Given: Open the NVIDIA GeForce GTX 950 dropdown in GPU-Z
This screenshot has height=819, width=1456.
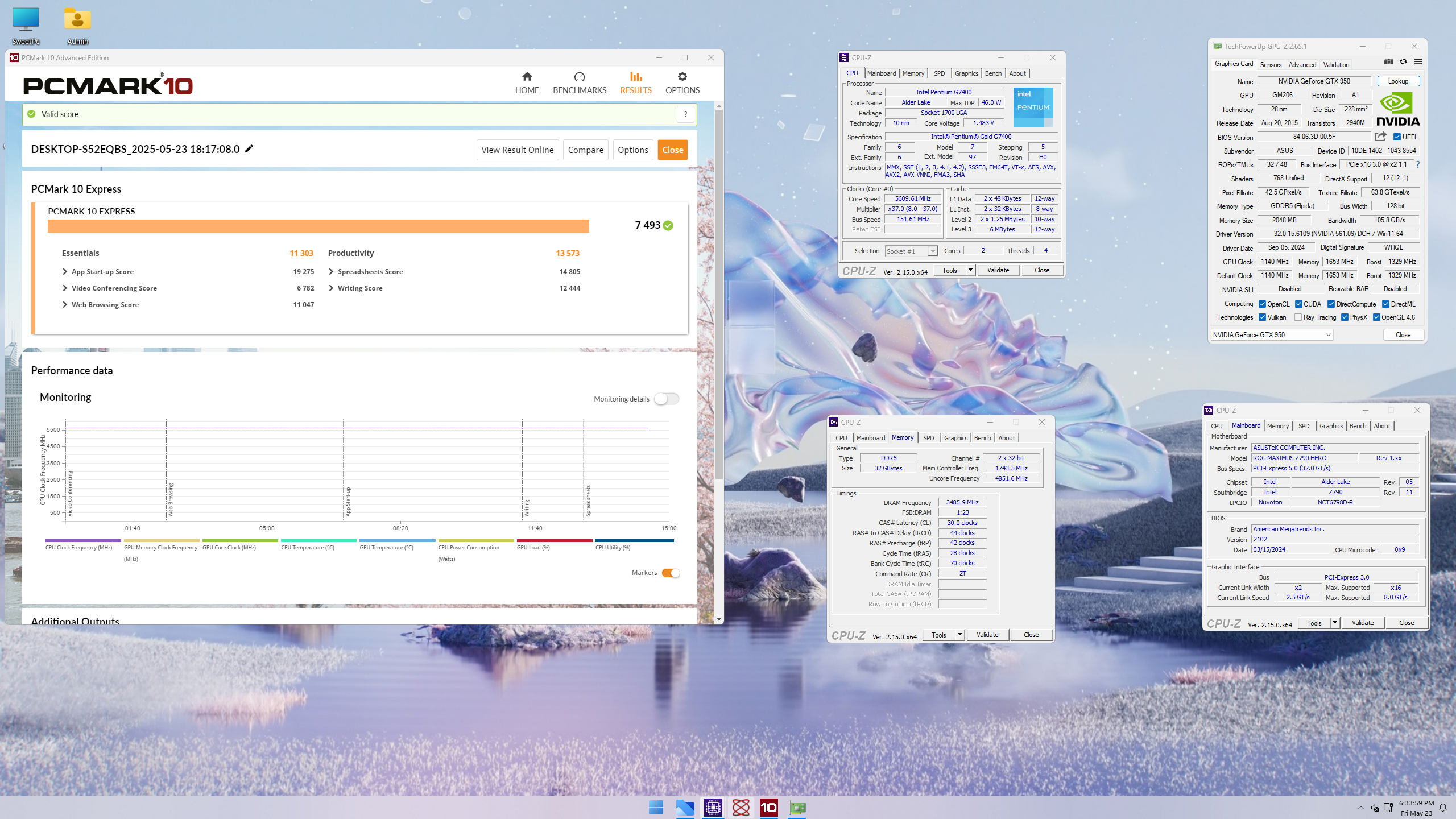Looking at the screenshot, I should (x=1271, y=334).
